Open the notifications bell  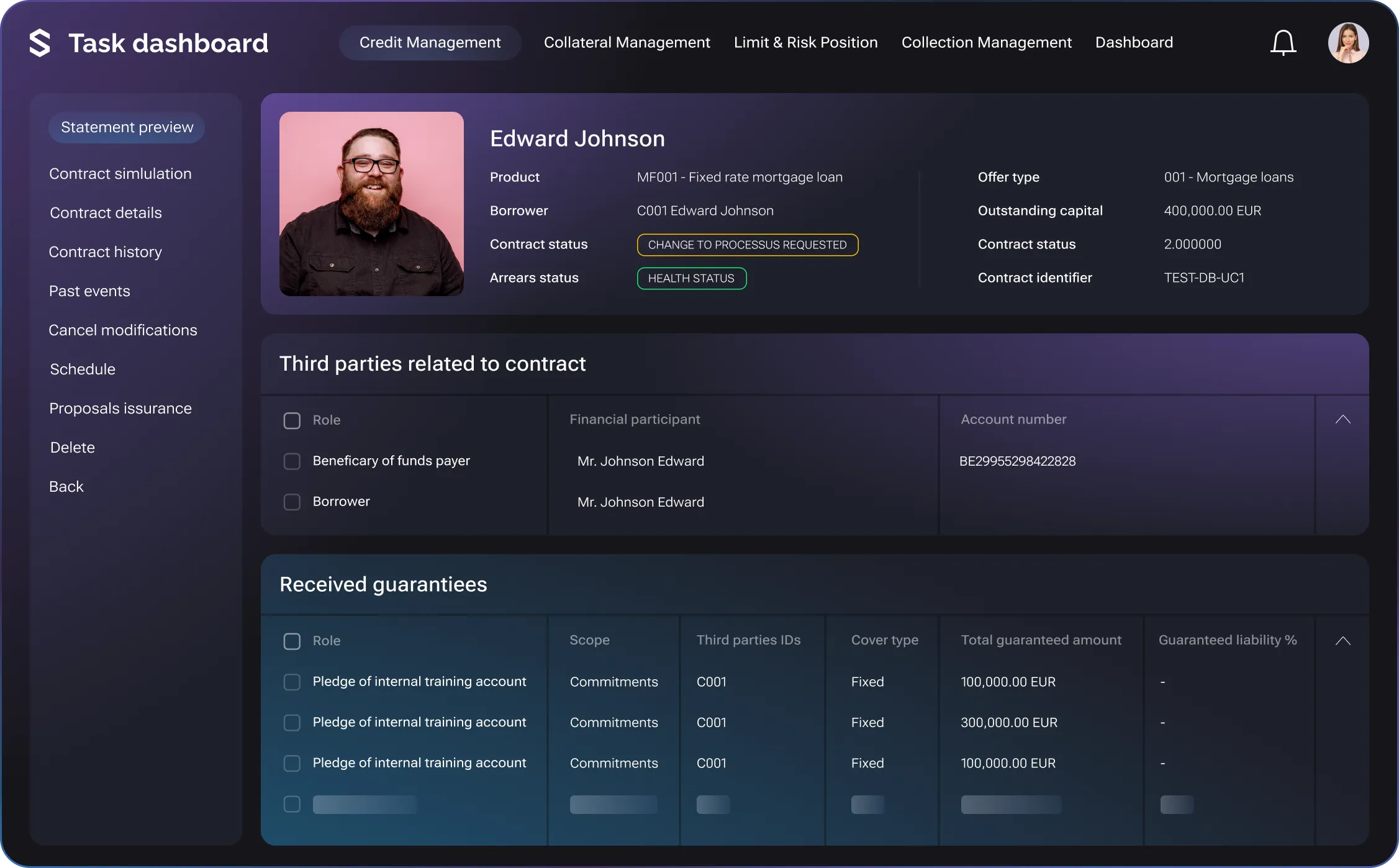point(1283,43)
